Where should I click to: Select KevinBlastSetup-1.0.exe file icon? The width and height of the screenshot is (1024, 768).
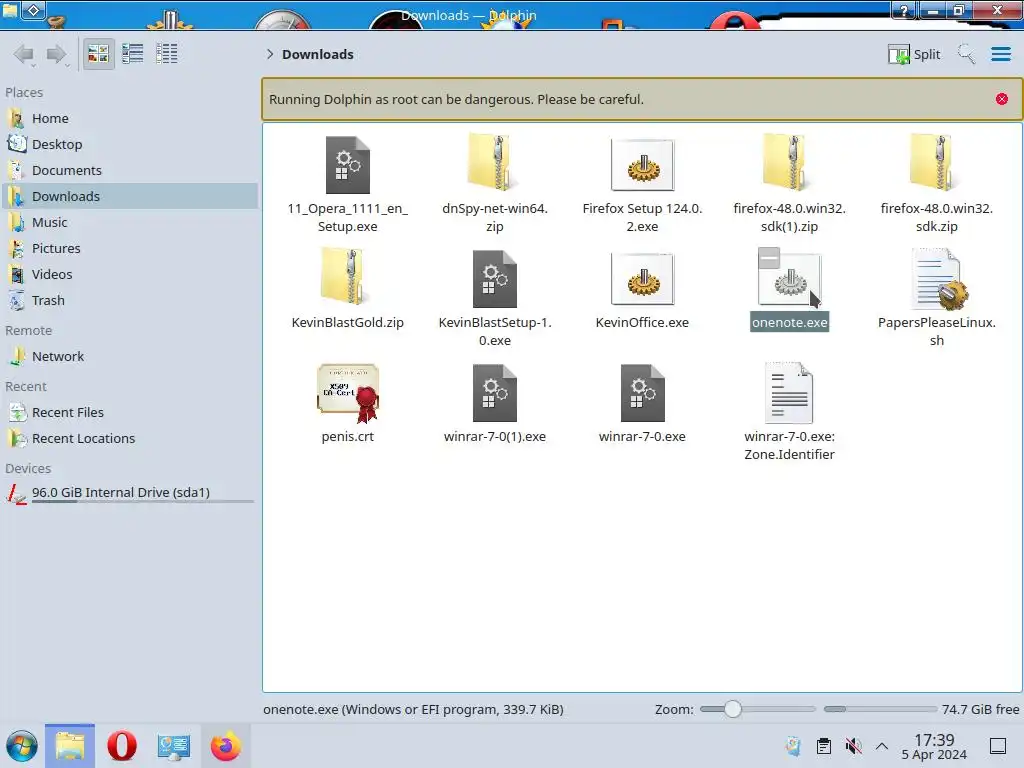click(x=494, y=279)
